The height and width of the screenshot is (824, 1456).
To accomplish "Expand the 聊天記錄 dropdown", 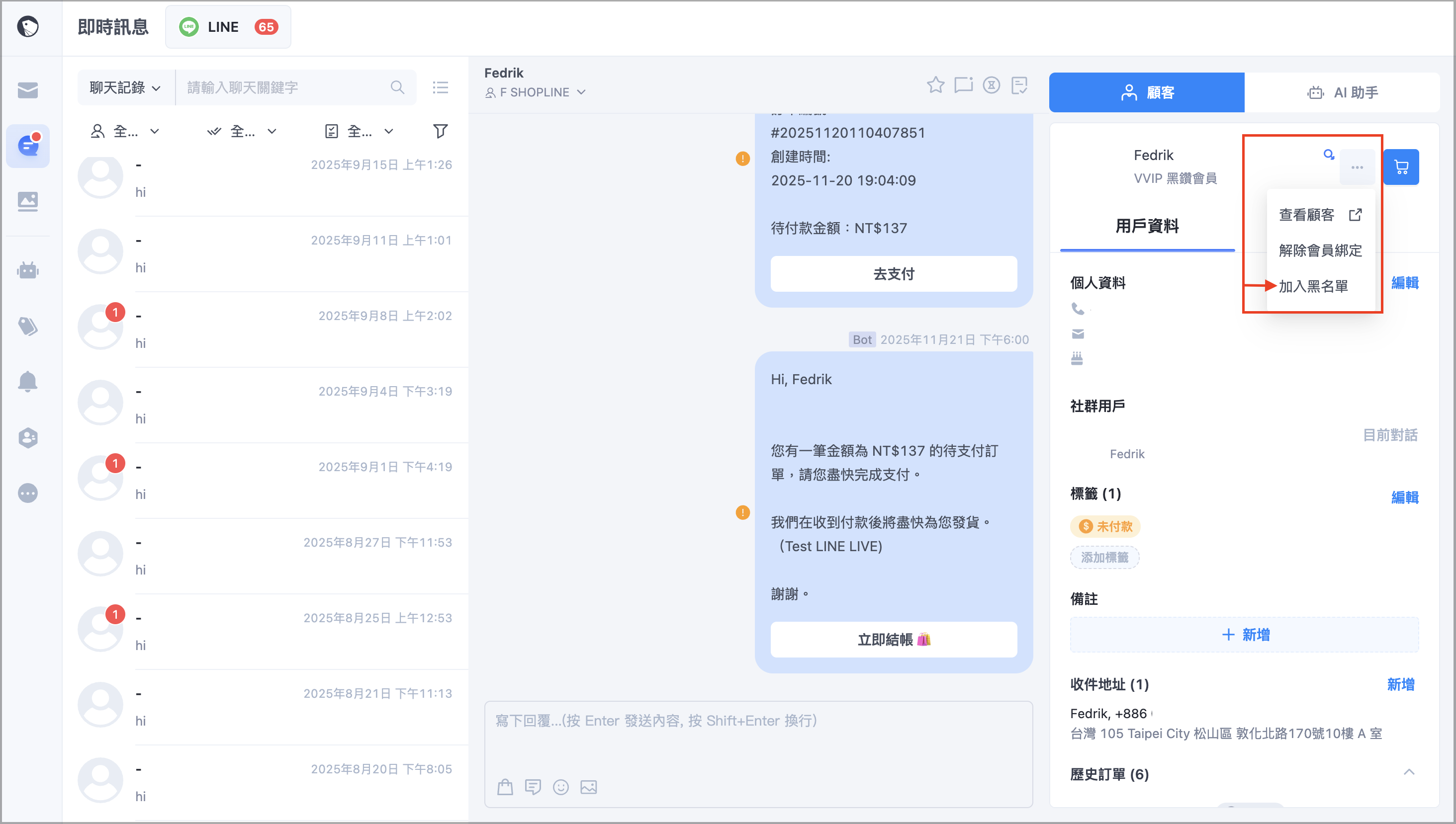I will [126, 87].
